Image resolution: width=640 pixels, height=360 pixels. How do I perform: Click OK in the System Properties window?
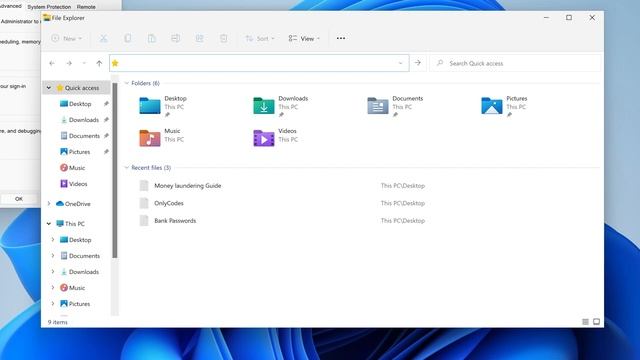pos(19,199)
